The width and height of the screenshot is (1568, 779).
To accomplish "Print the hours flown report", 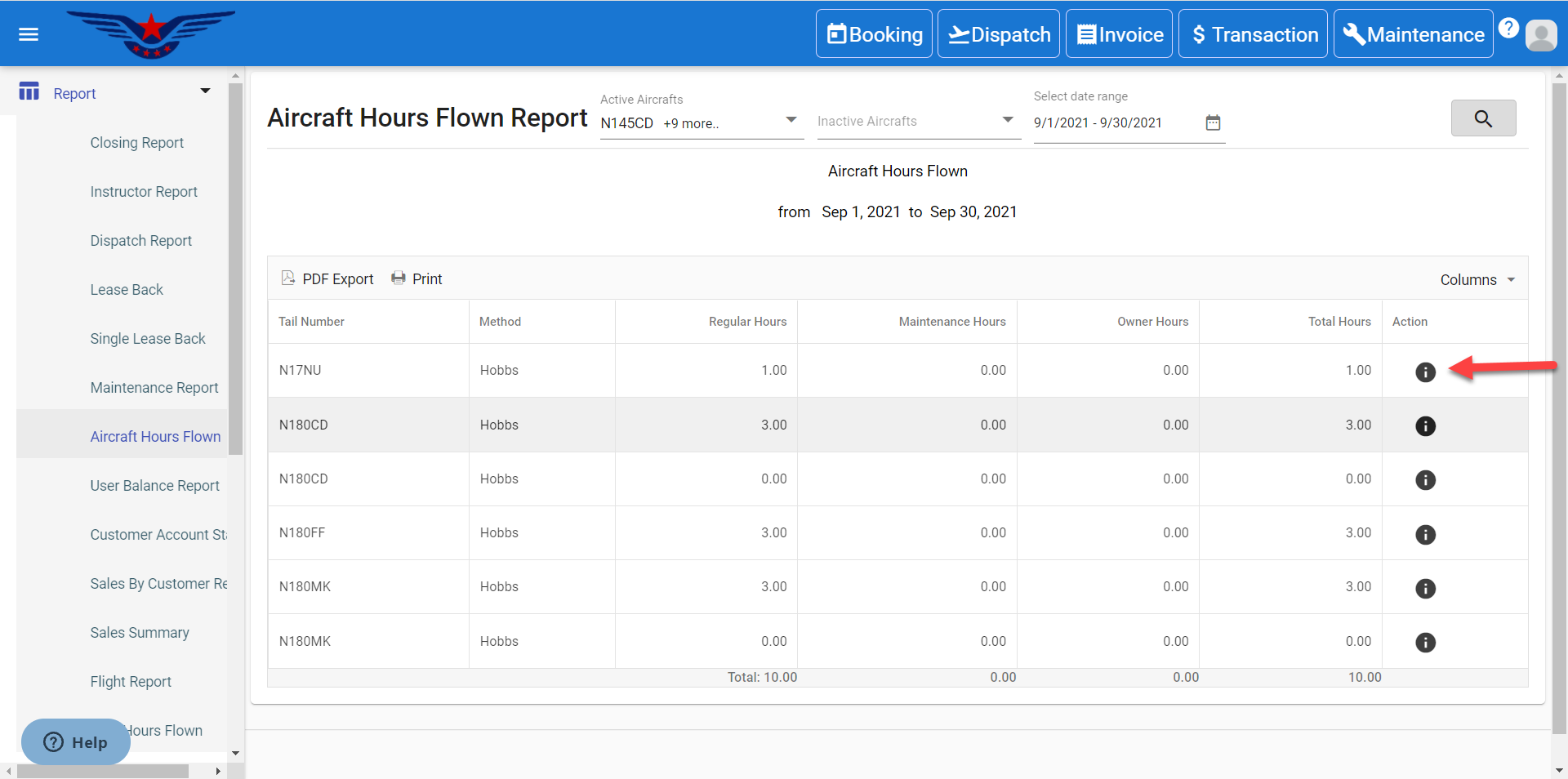I will [x=416, y=279].
